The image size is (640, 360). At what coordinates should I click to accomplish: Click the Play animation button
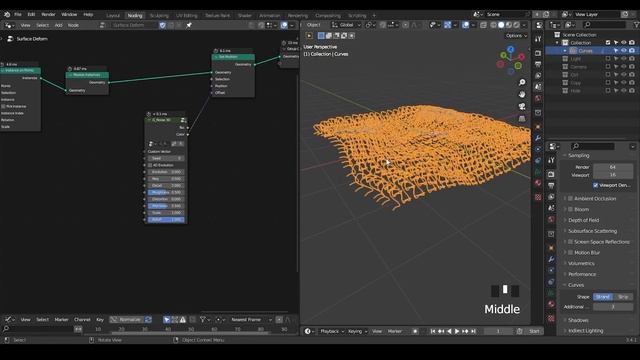(x=457, y=331)
